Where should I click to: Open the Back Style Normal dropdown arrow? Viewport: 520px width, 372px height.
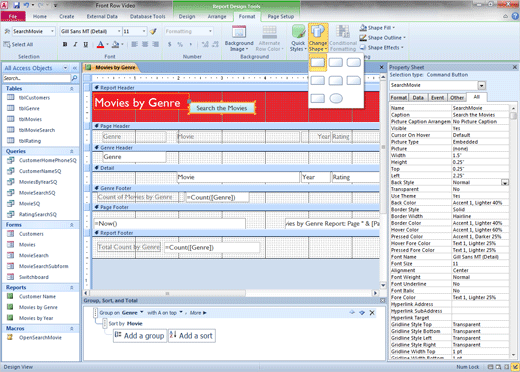(x=505, y=183)
